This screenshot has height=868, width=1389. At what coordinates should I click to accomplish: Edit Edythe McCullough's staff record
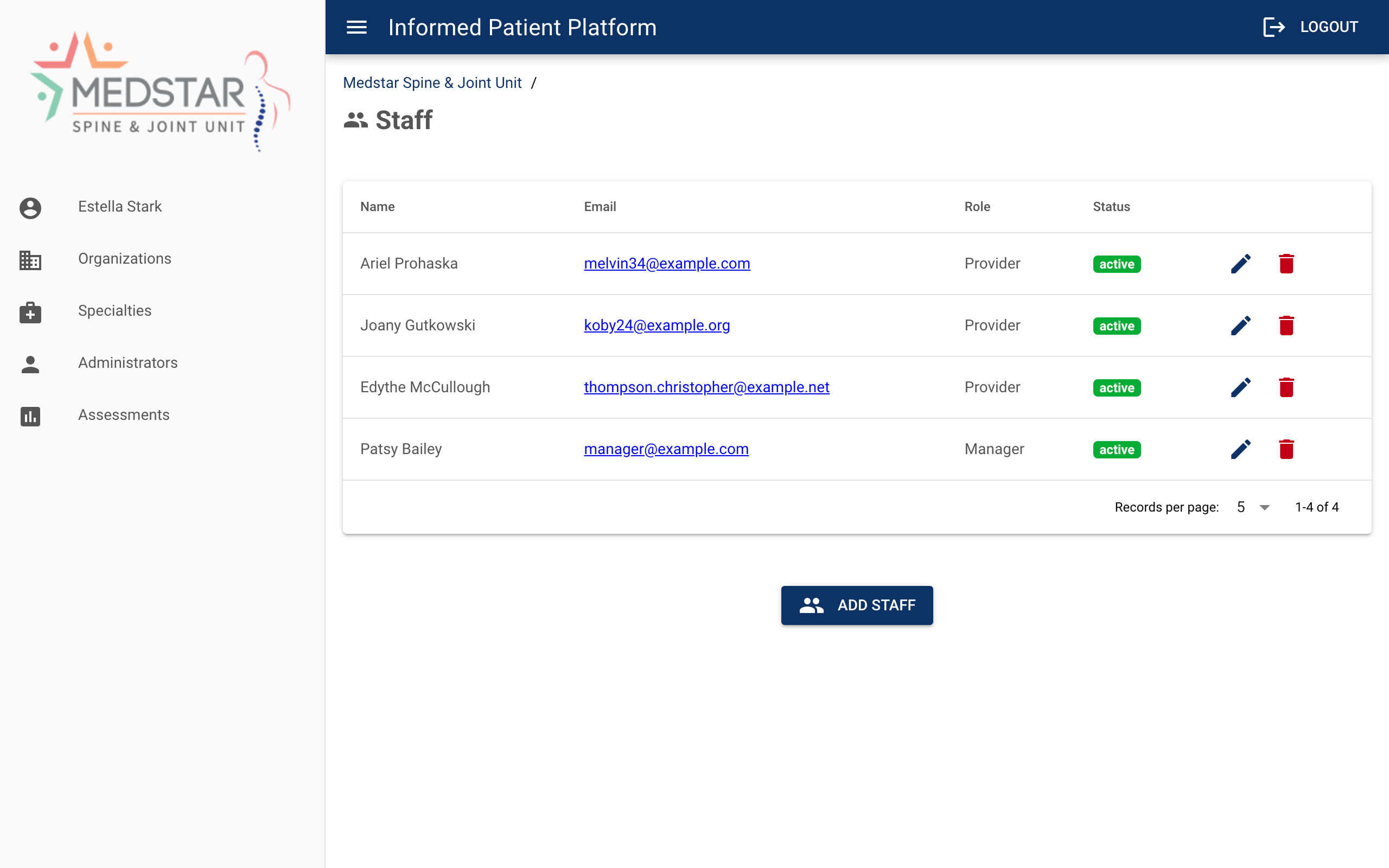1240,387
